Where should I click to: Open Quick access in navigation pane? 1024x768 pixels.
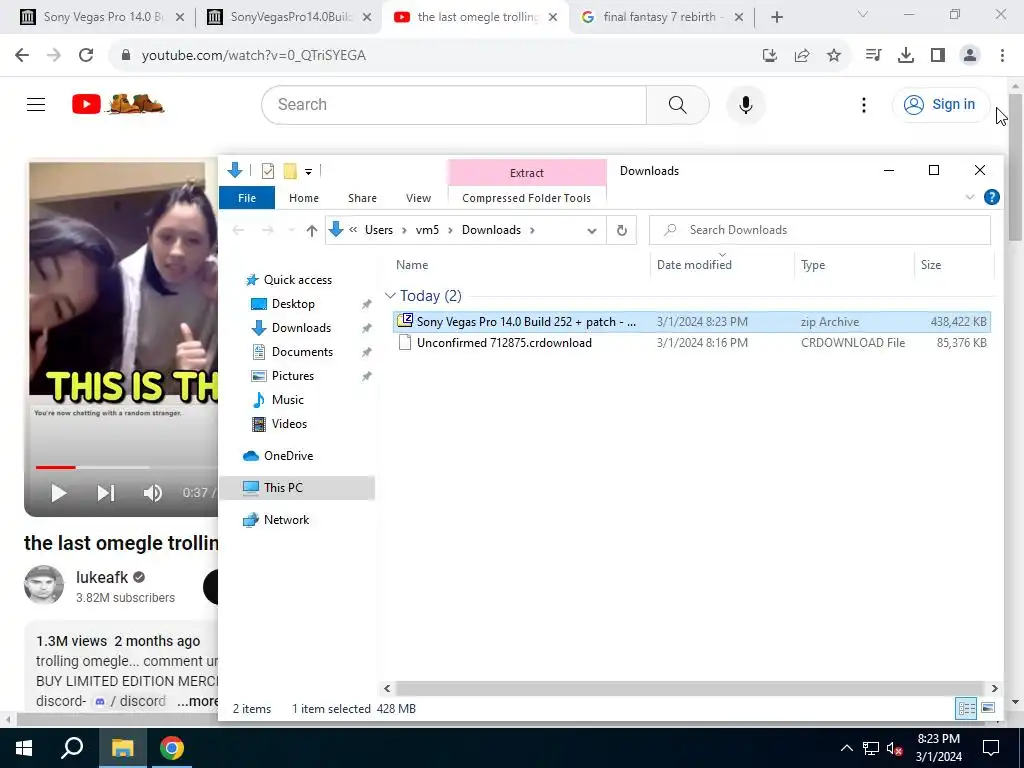tap(298, 280)
